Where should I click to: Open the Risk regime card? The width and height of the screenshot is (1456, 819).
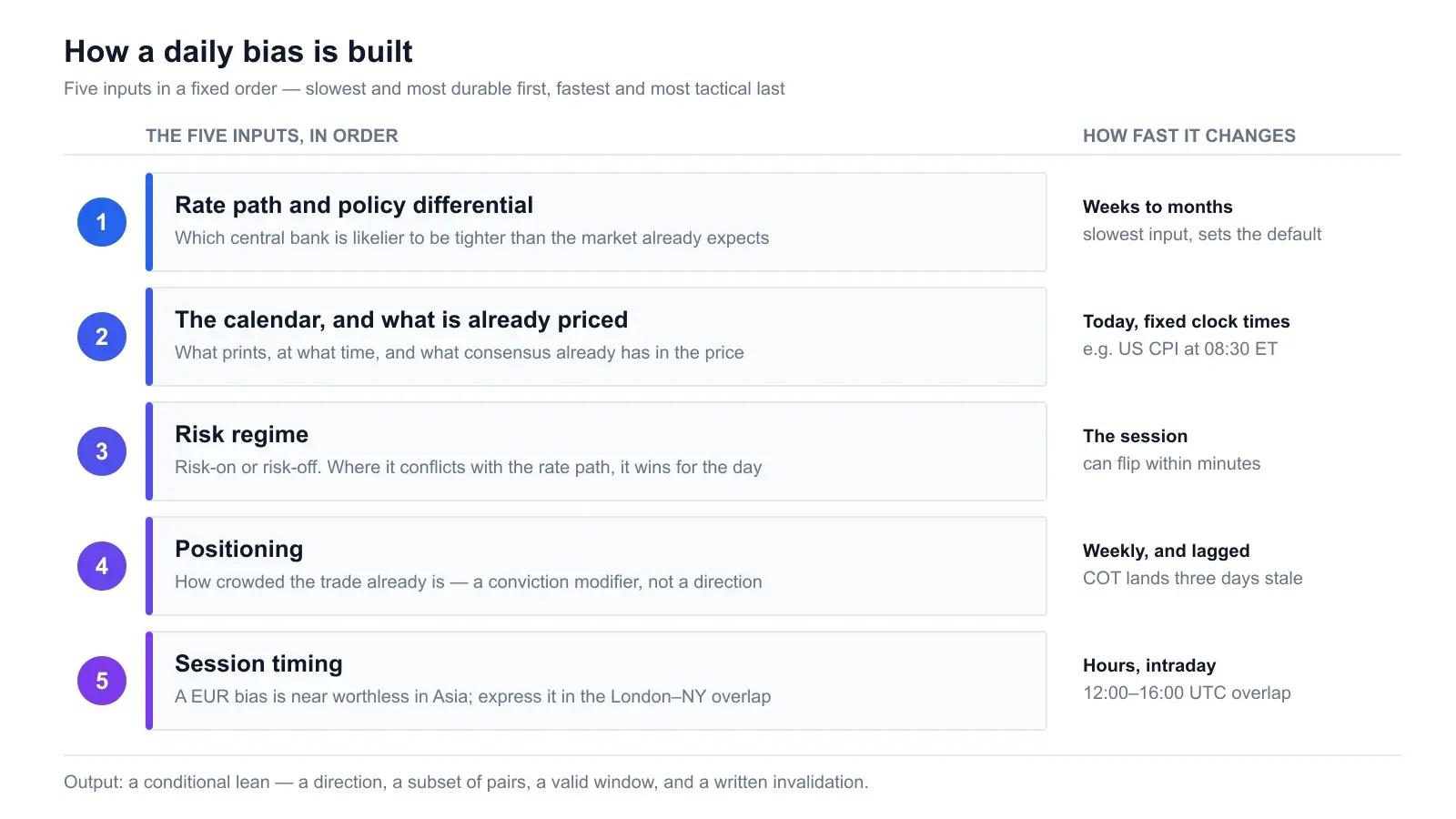[596, 451]
